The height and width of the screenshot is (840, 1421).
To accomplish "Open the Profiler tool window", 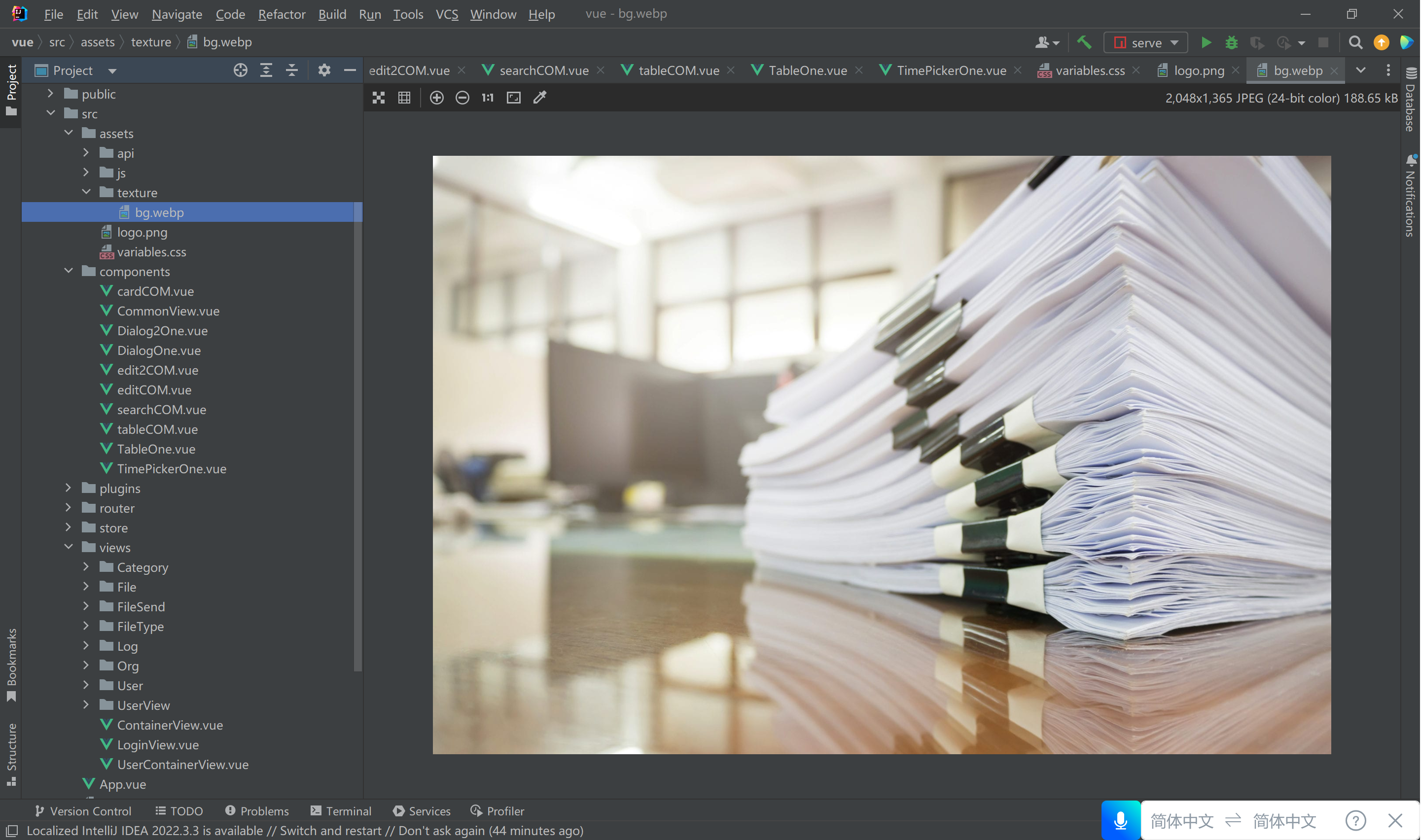I will click(x=497, y=810).
